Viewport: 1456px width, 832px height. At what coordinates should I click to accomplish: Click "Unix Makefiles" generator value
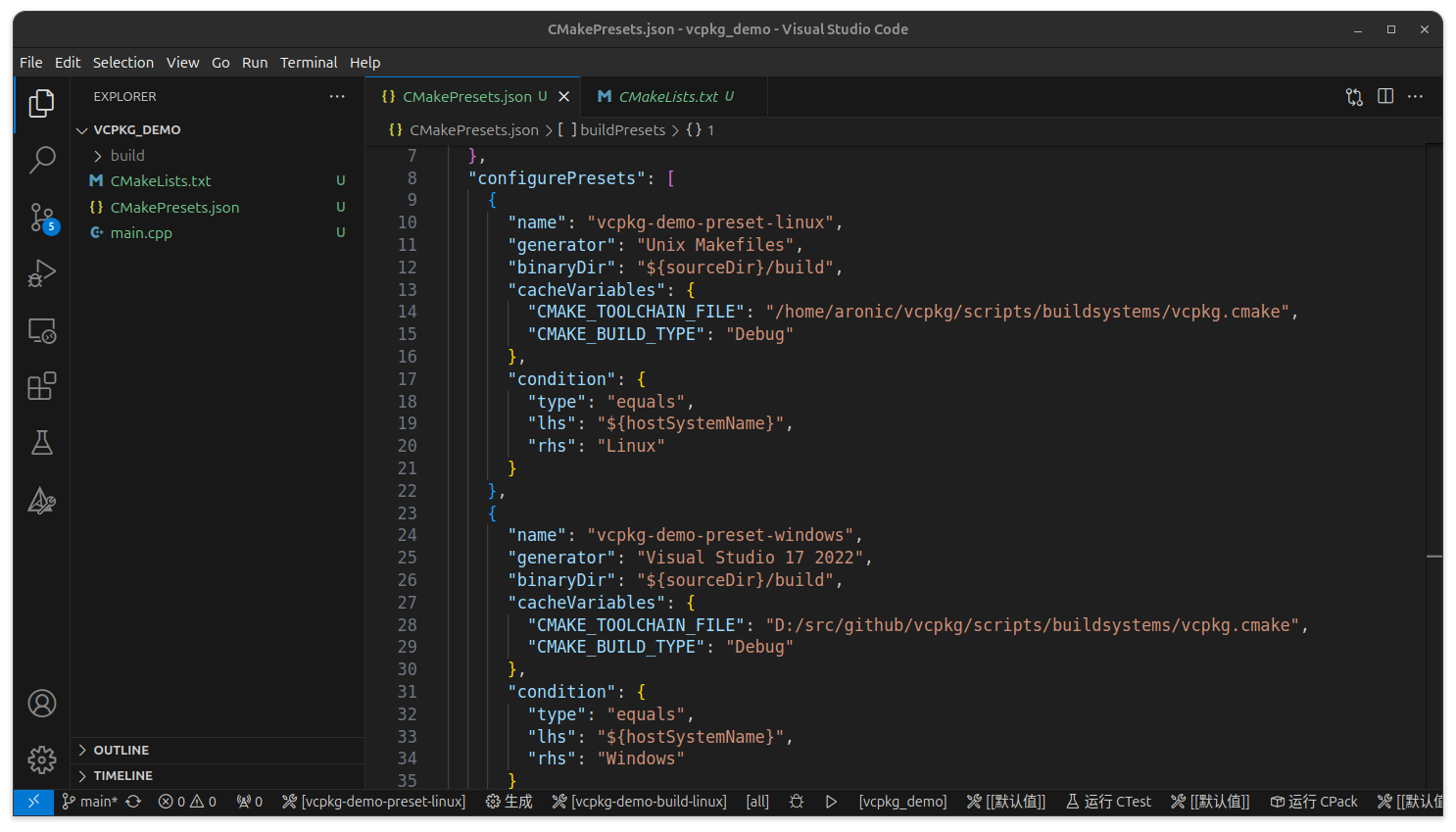(715, 245)
